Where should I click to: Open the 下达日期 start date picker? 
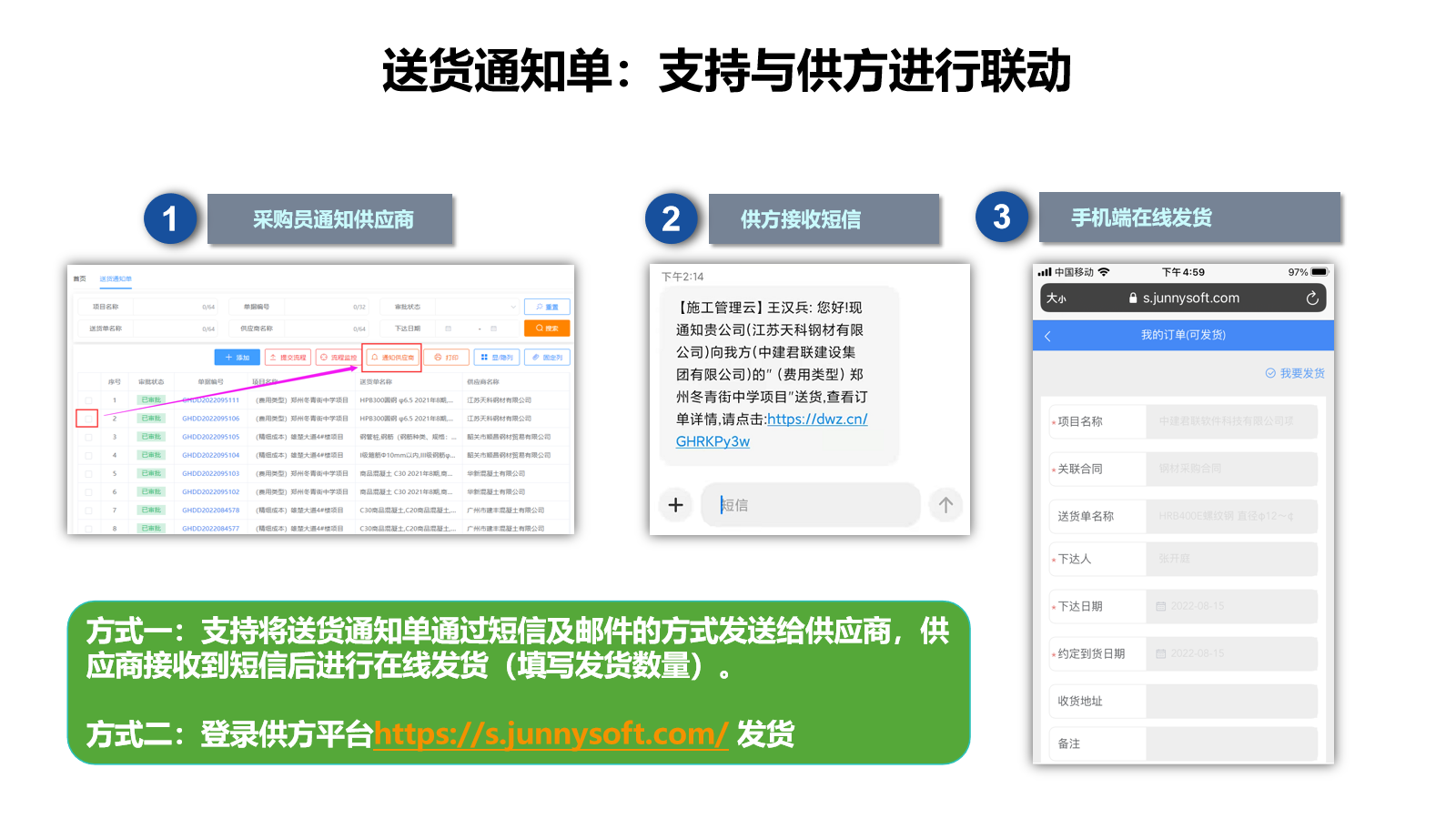point(449,329)
